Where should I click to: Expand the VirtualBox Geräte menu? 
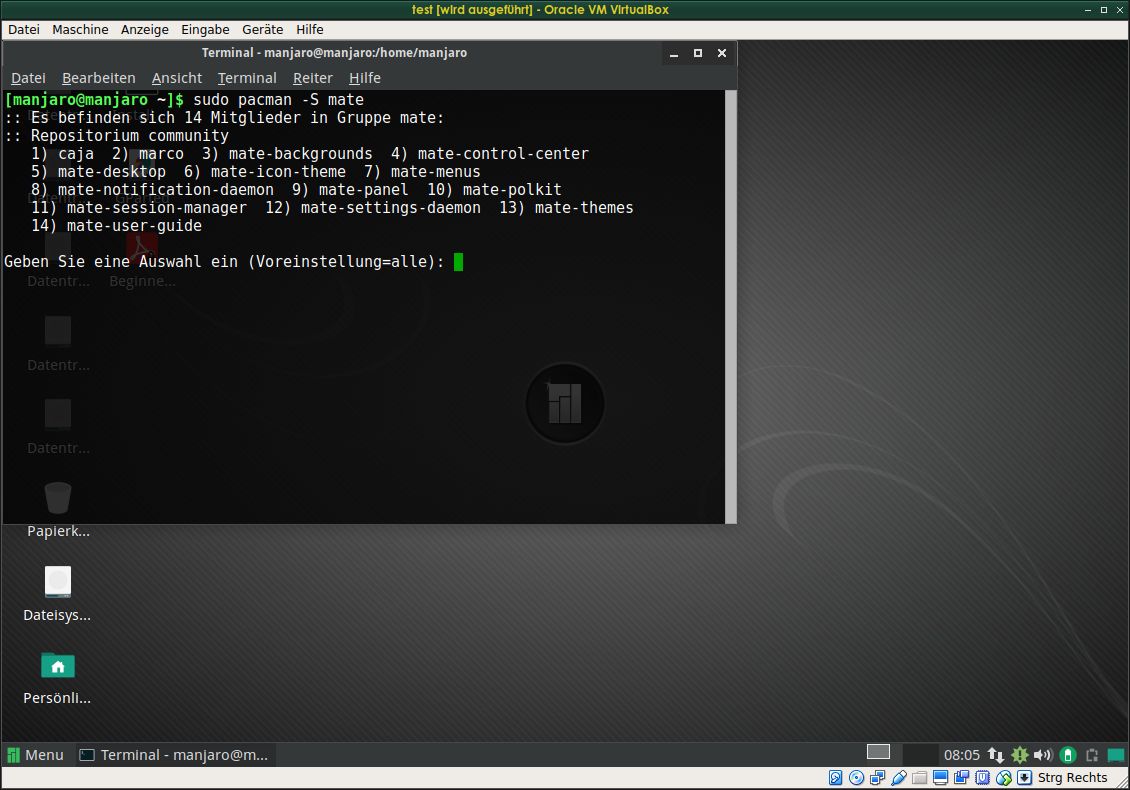[x=262, y=30]
